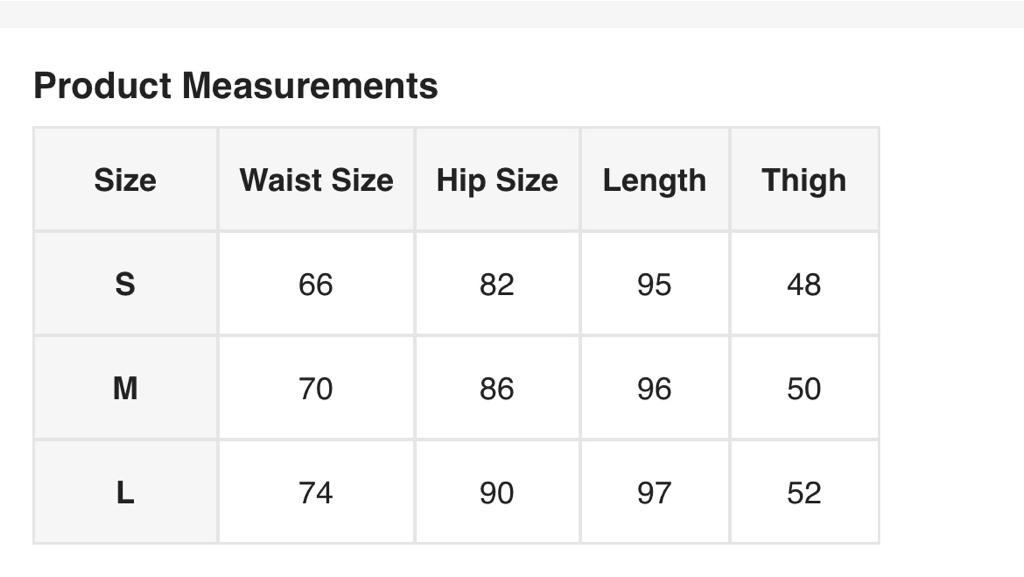Click the Product Measurements heading
1024x577 pixels.
(x=236, y=86)
